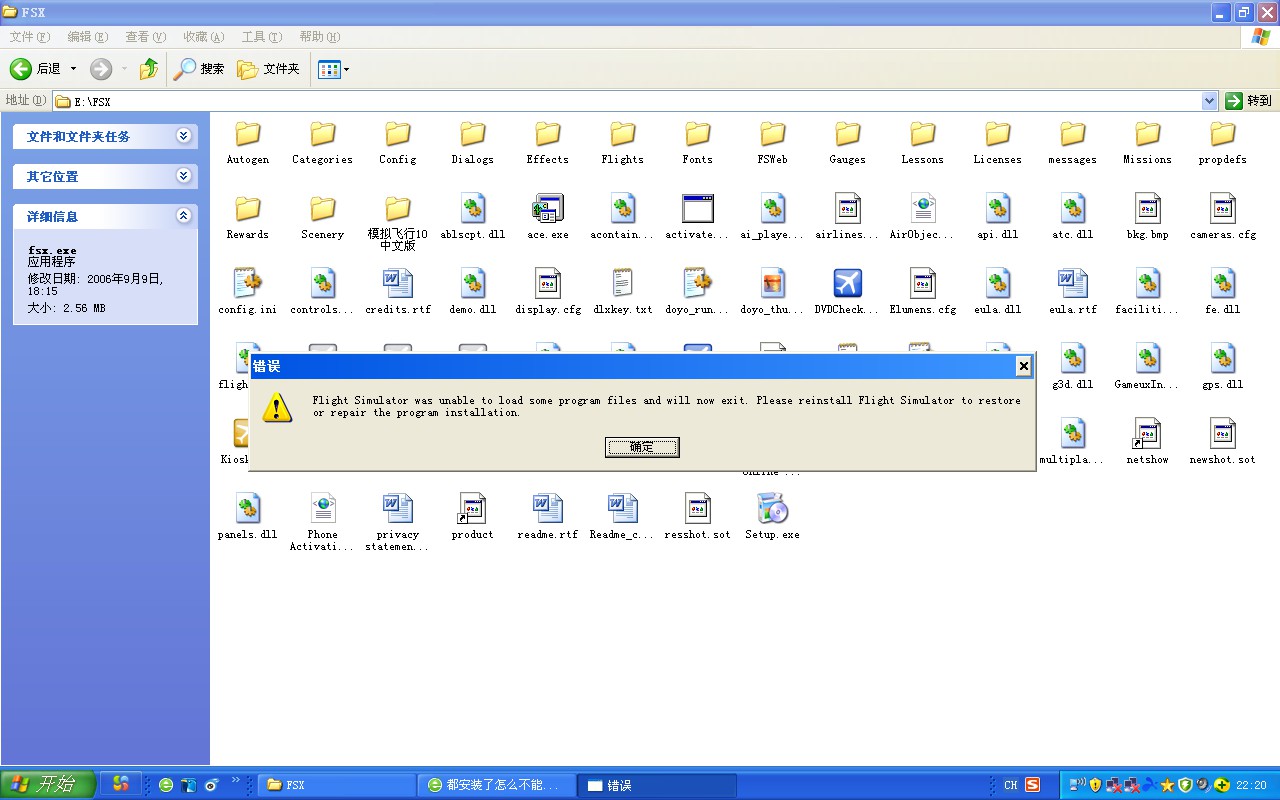1280x800 pixels.
Task: Open the Search (搜索) toolbar button
Action: pyautogui.click(x=199, y=69)
